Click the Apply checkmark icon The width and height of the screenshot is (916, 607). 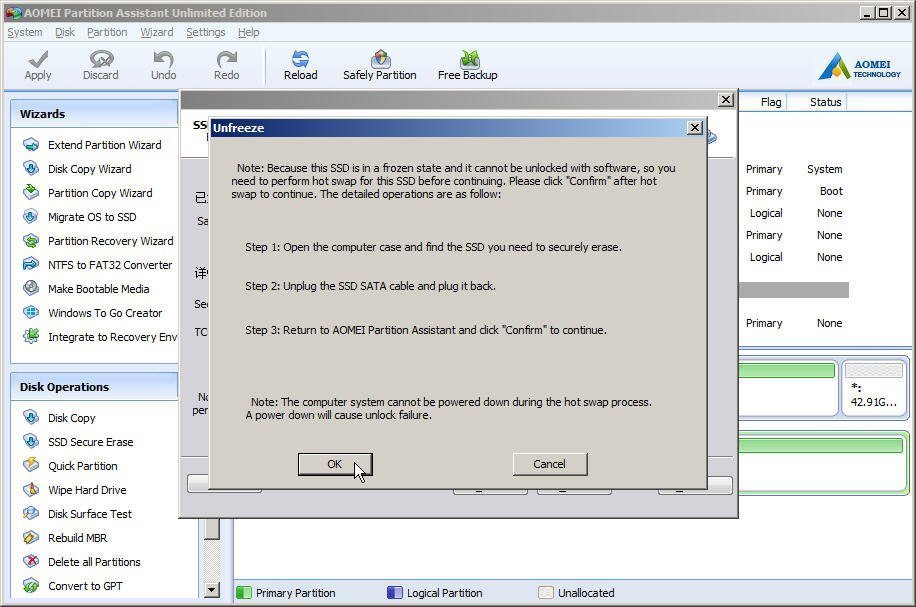point(38,58)
